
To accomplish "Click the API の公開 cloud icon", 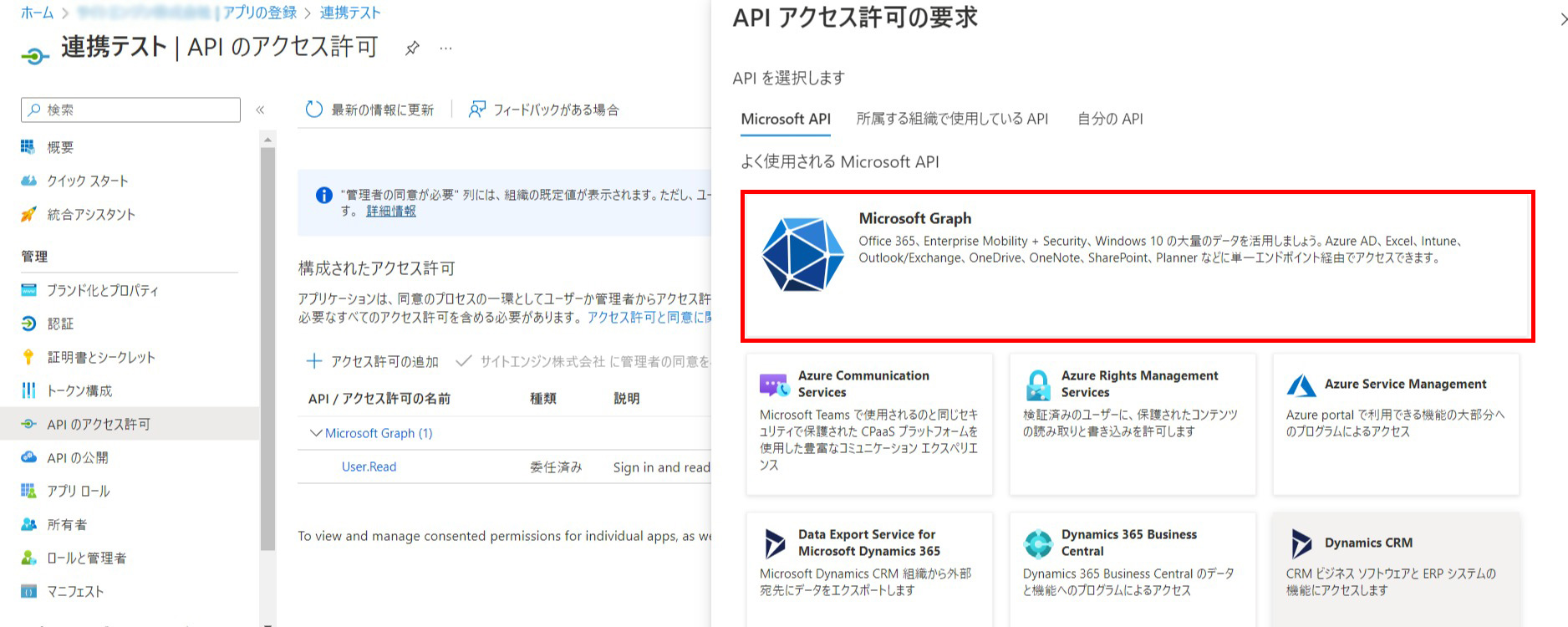I will (28, 457).
